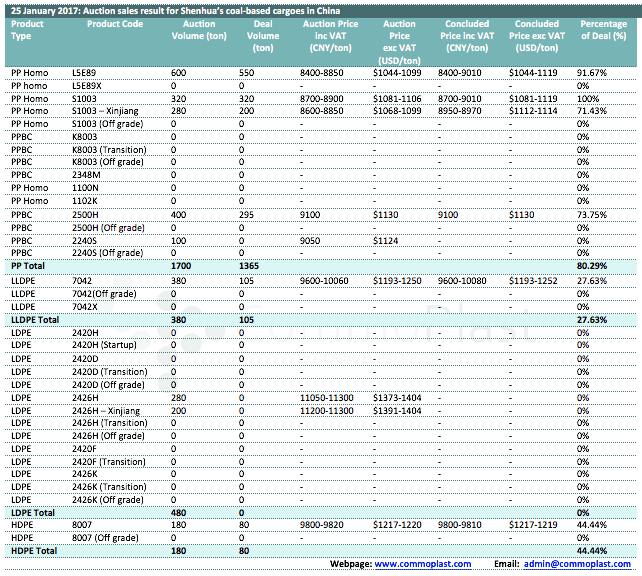Select the 2420H (Startup) product code

tap(108, 344)
